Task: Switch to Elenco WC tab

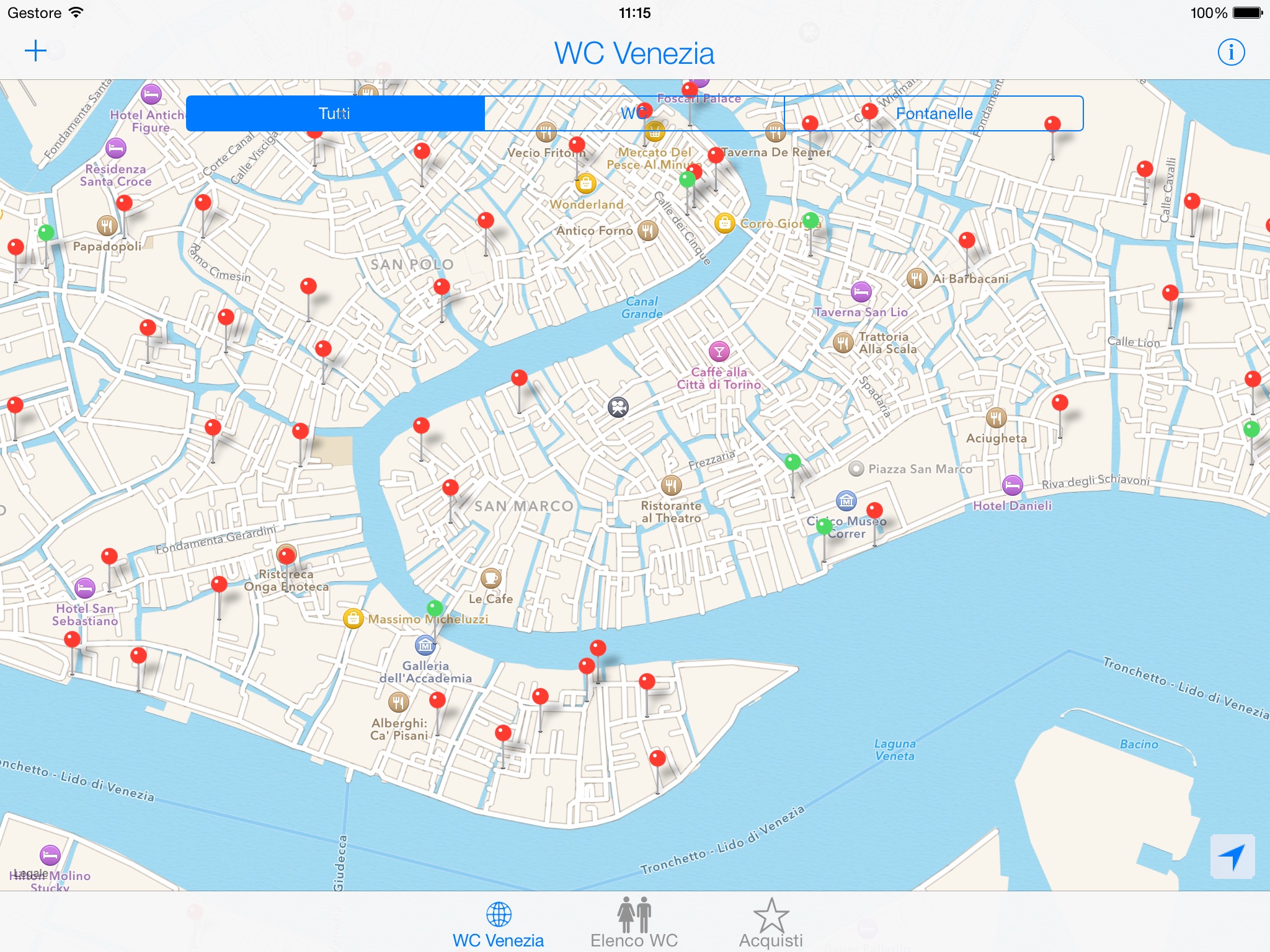Action: click(x=634, y=925)
